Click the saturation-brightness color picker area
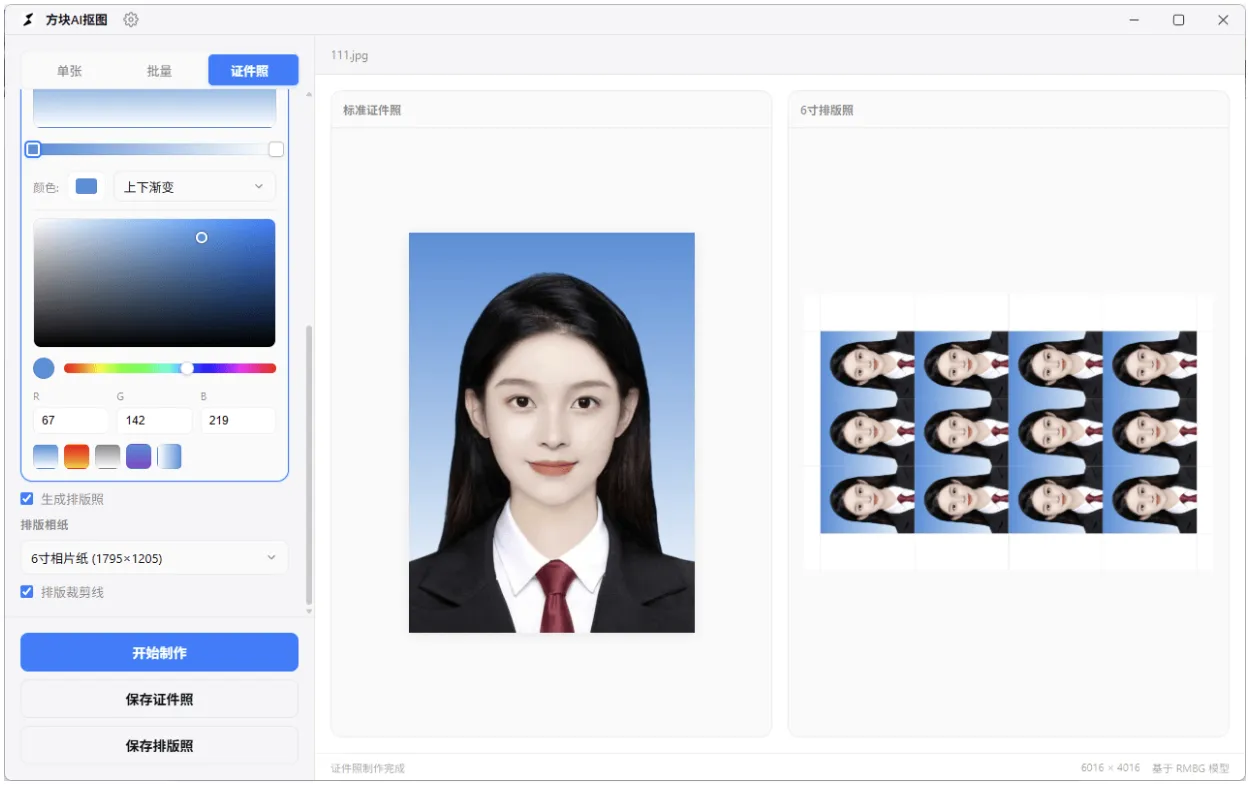The image size is (1248, 787). (154, 283)
